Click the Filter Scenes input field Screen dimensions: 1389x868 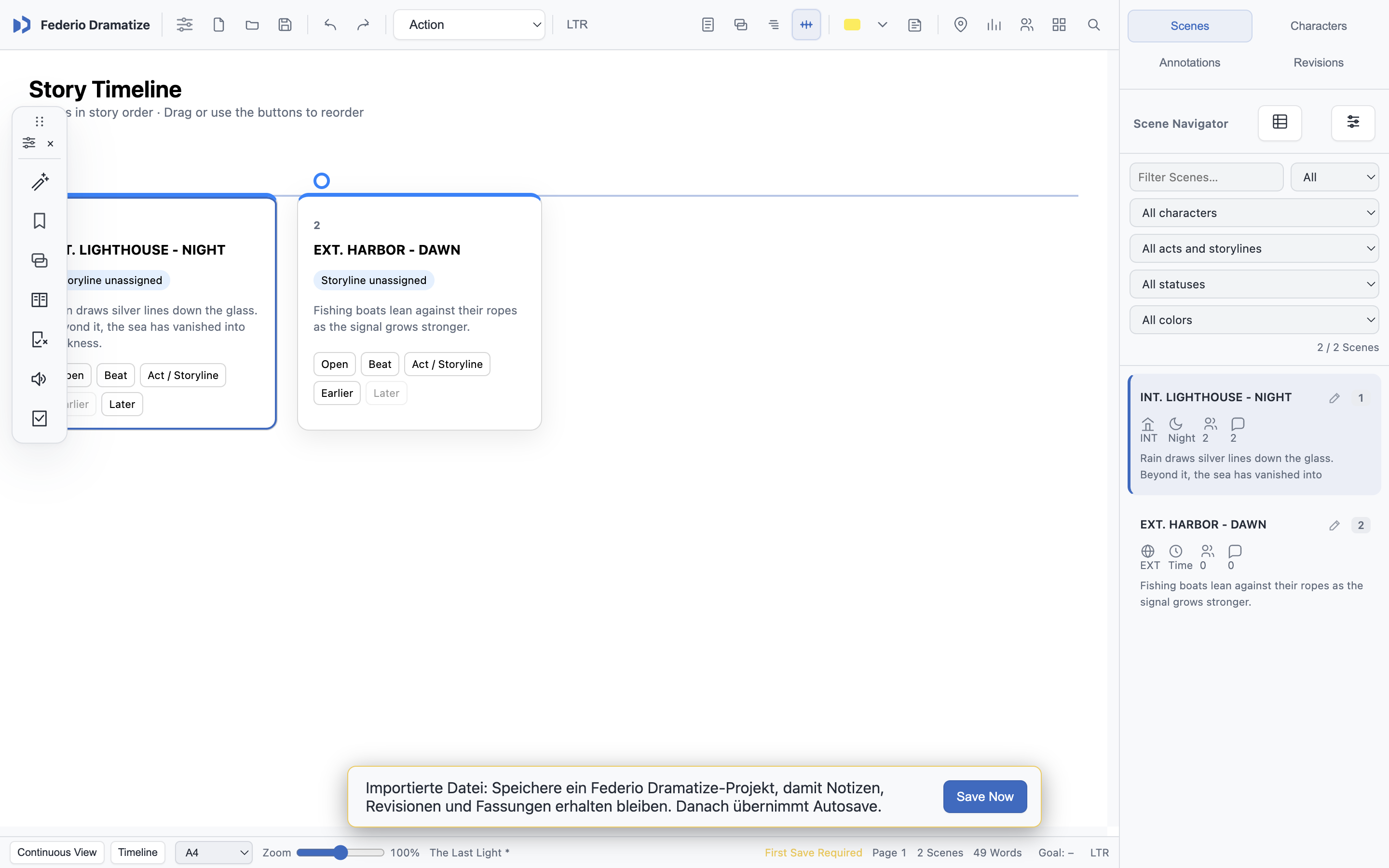pyautogui.click(x=1207, y=177)
